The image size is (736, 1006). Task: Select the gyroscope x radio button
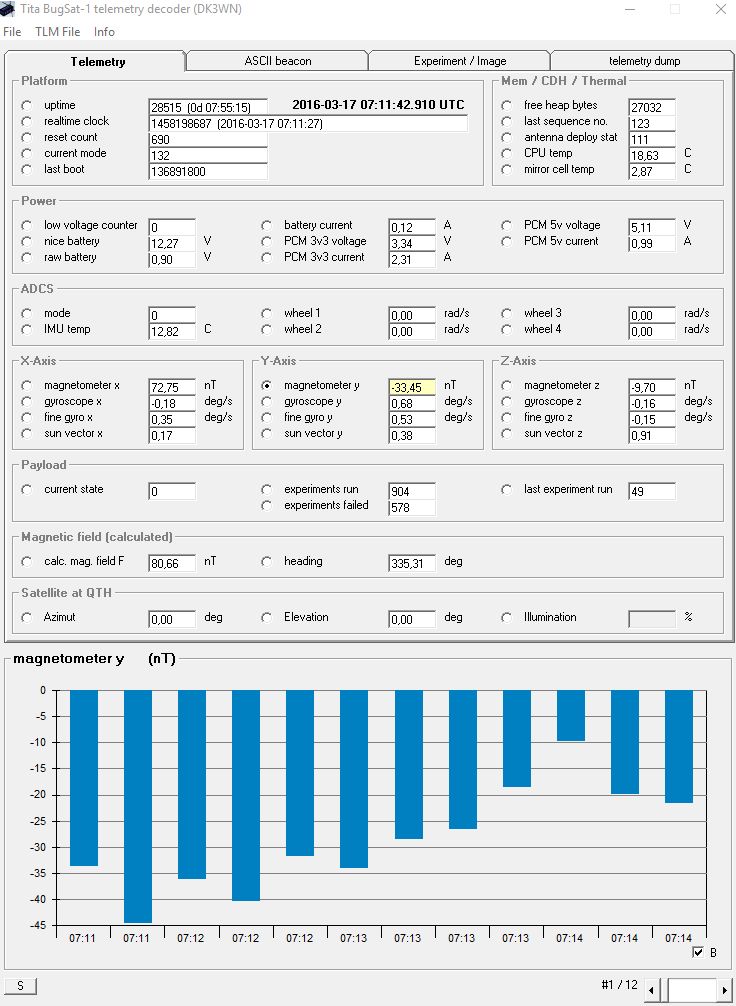(x=26, y=402)
